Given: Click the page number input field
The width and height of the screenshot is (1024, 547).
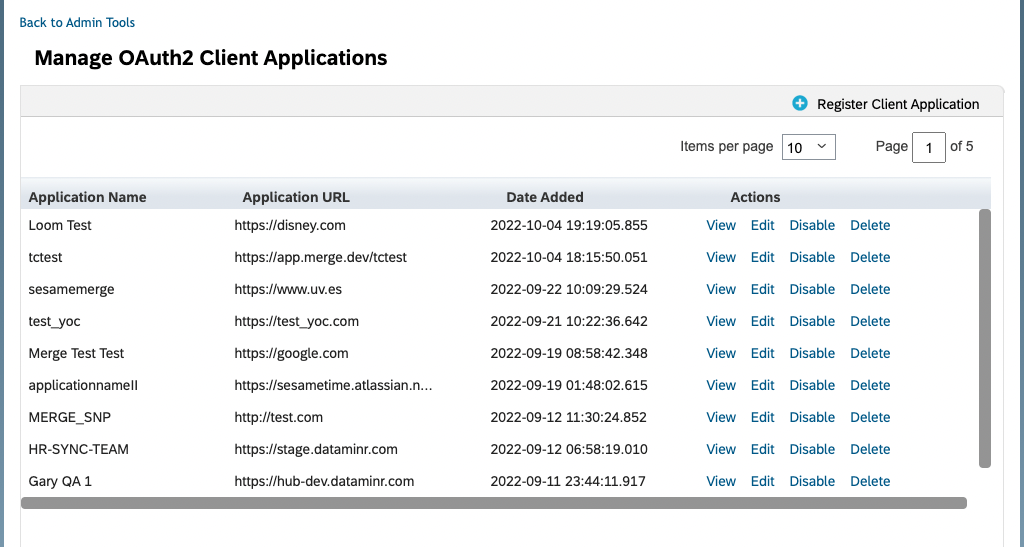Looking at the screenshot, I should (x=928, y=148).
